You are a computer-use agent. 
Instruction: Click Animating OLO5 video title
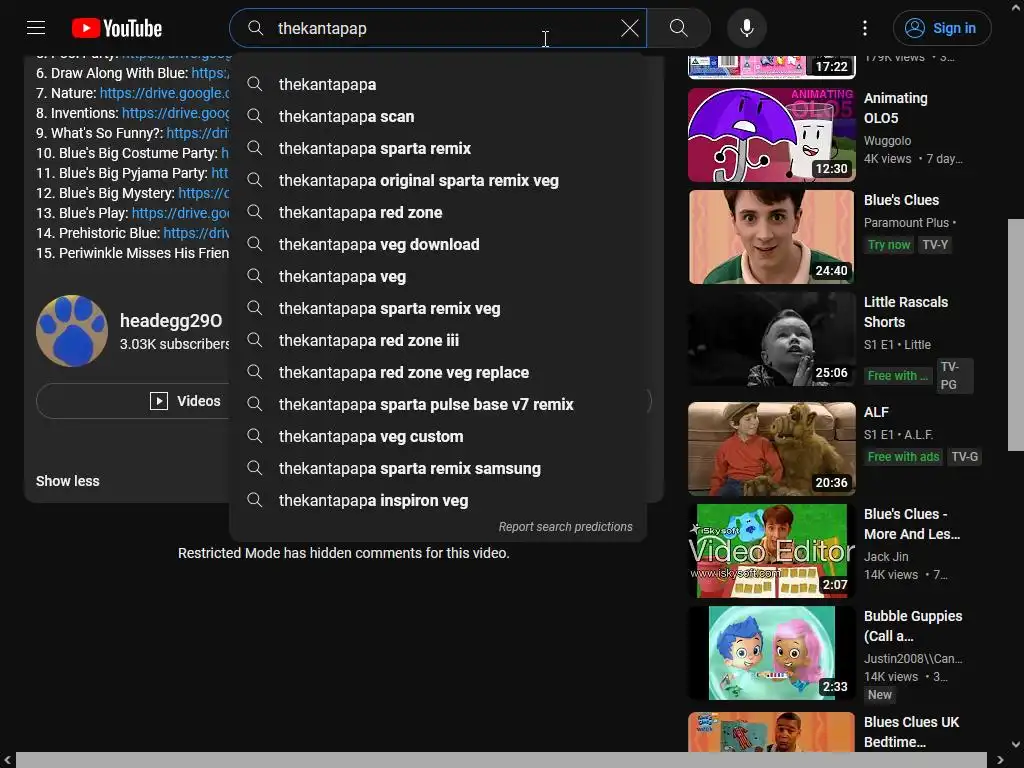pyautogui.click(x=895, y=108)
